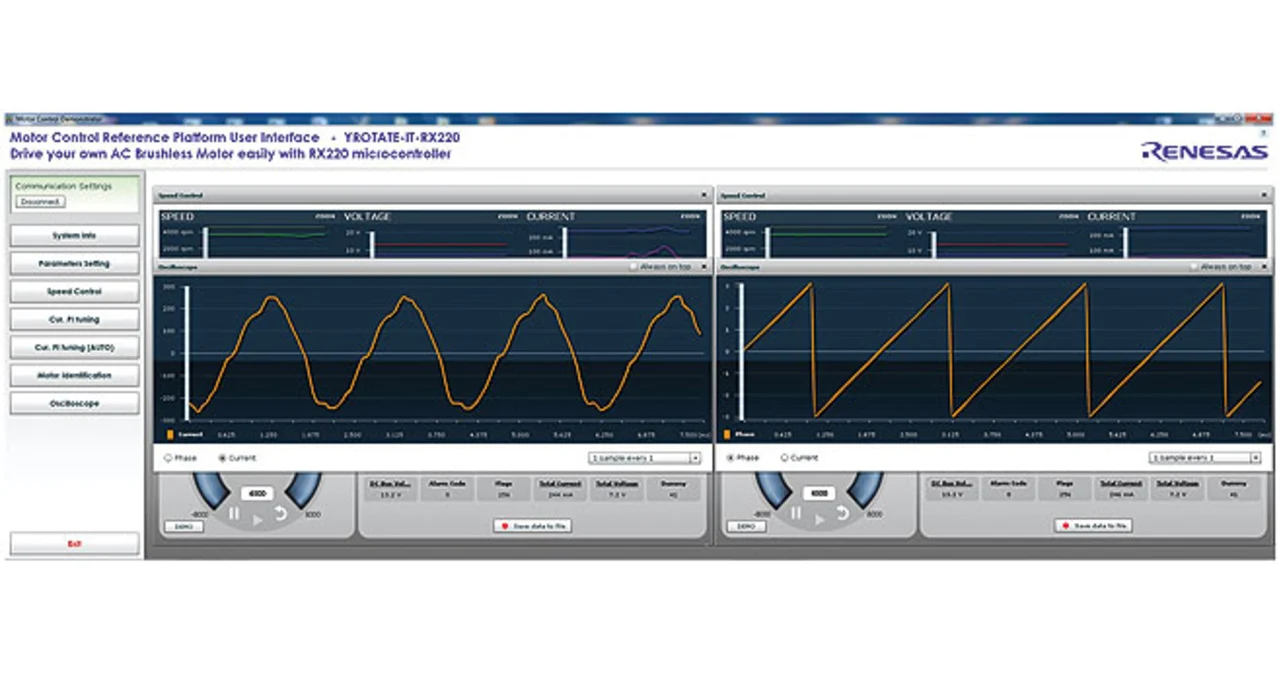Viewport: 1280px width, 687px height.
Task: Click right panel Alarm Code readout
Action: [1009, 488]
